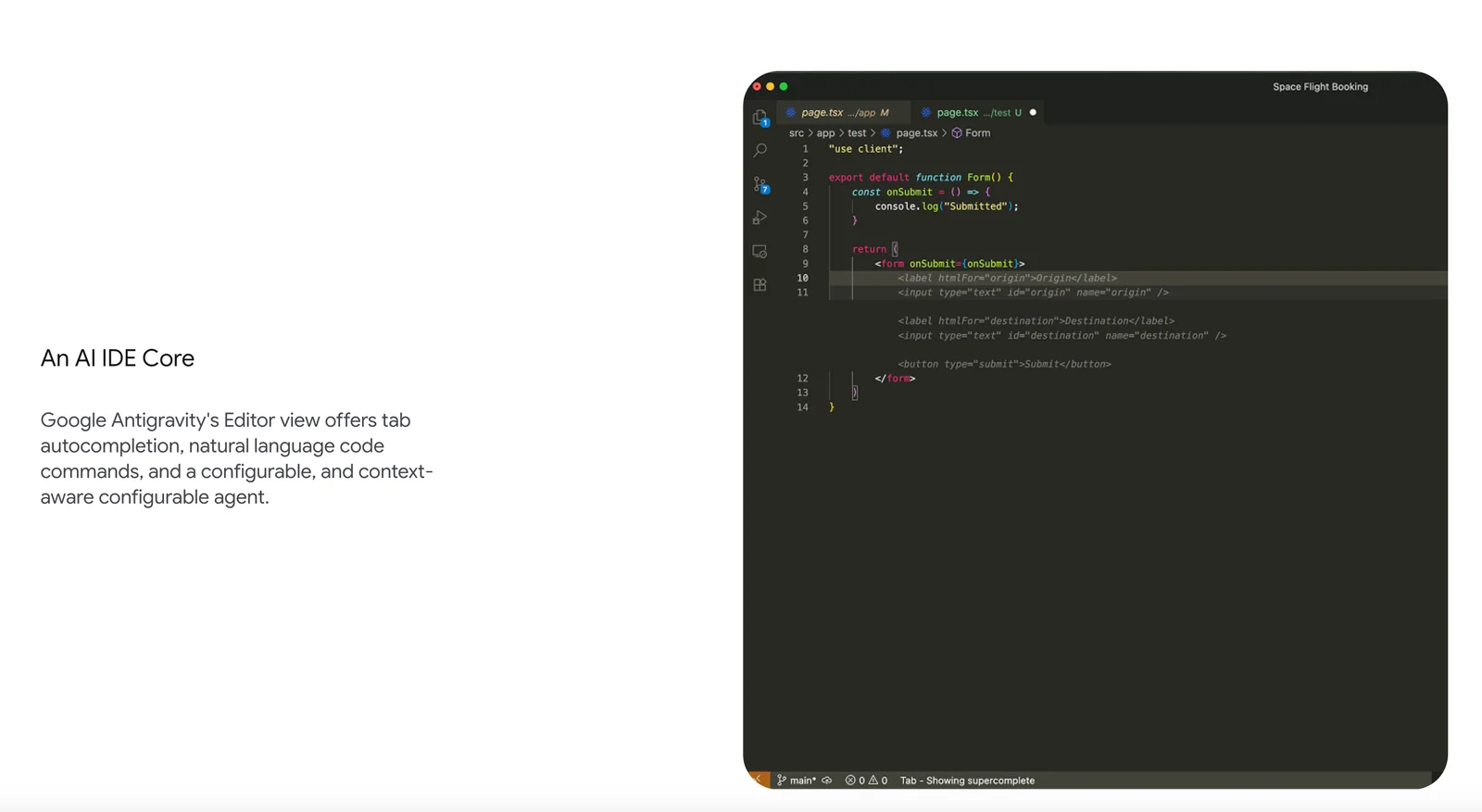This screenshot has width=1482, height=812.
Task: Expand the src breadcrumb segment
Action: tap(797, 133)
